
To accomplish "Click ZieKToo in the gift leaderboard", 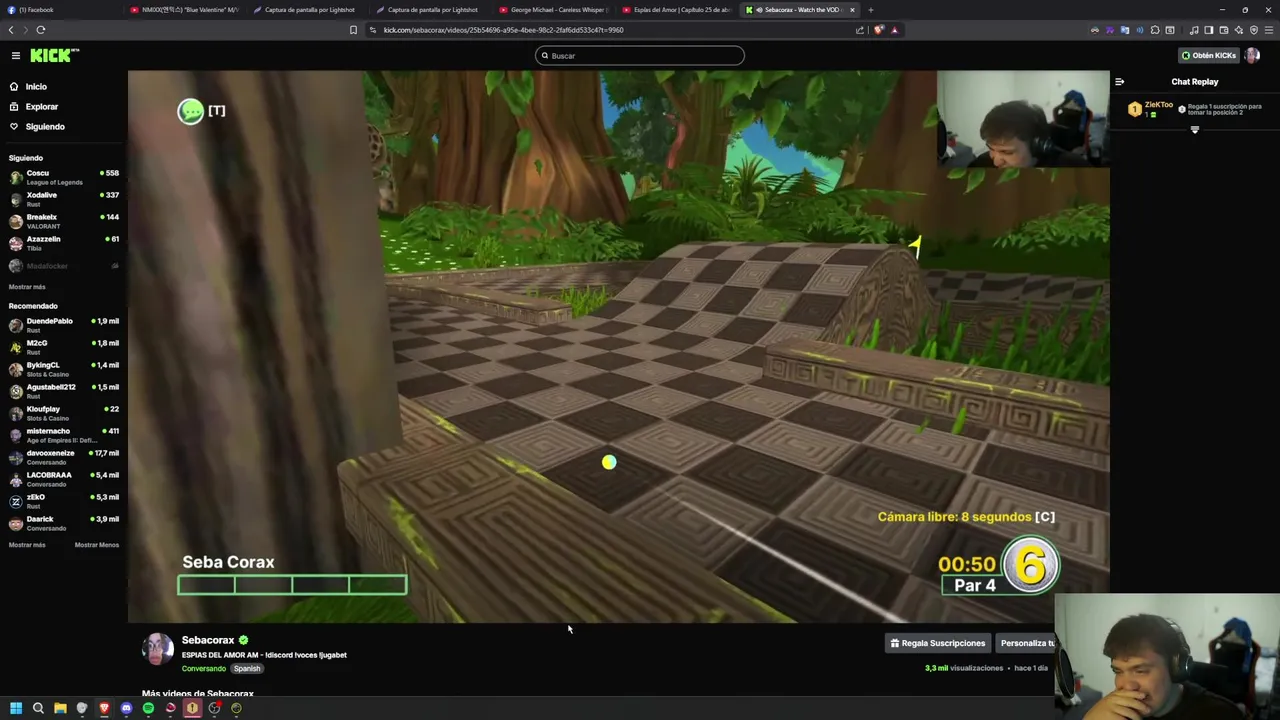I will click(1158, 104).
